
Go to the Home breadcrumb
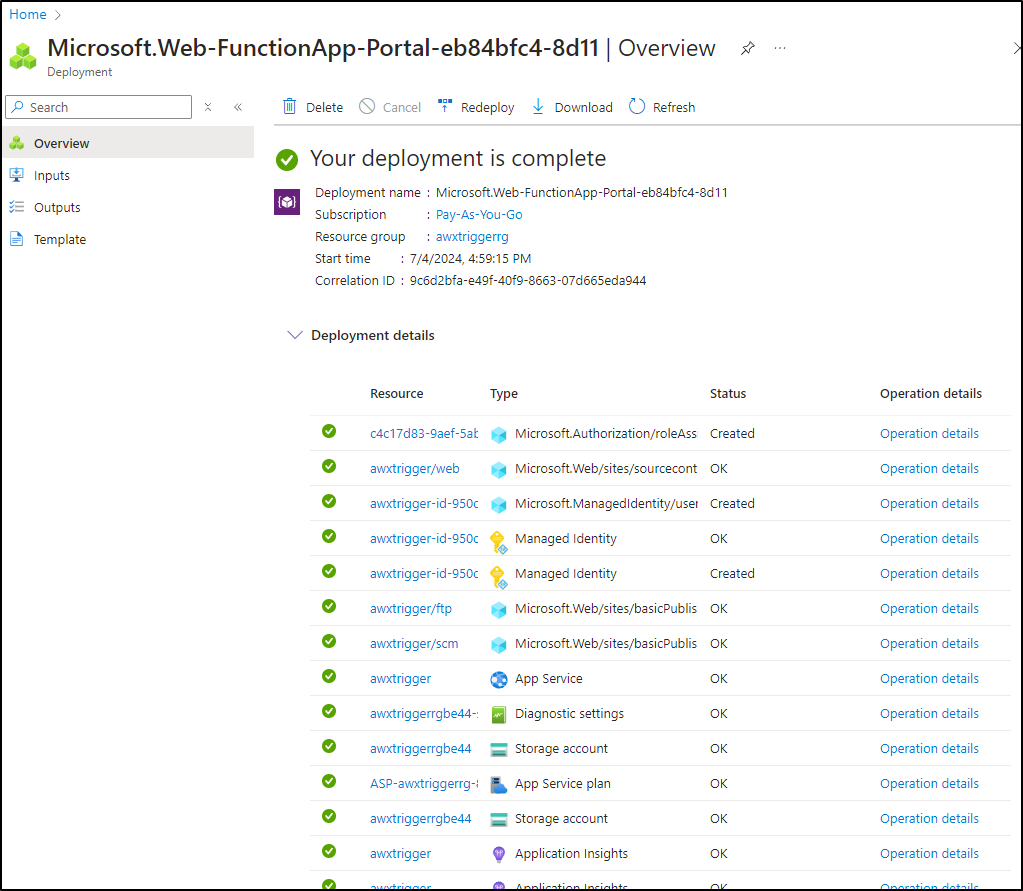tap(27, 14)
